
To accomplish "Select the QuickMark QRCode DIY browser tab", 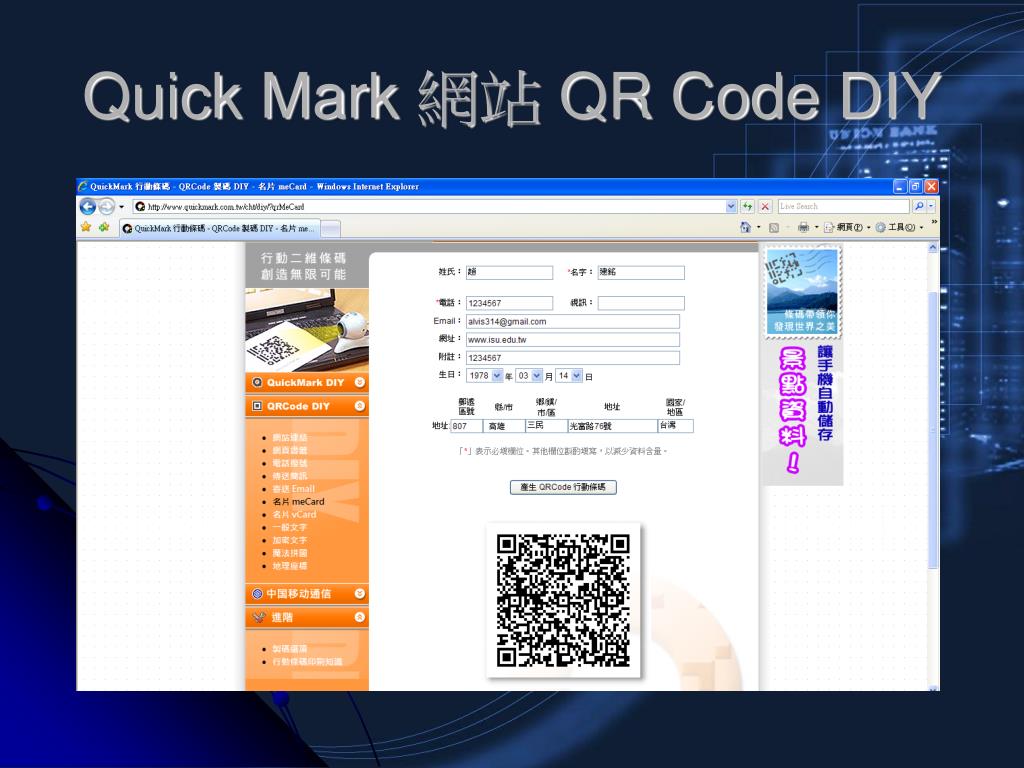I will (219, 229).
